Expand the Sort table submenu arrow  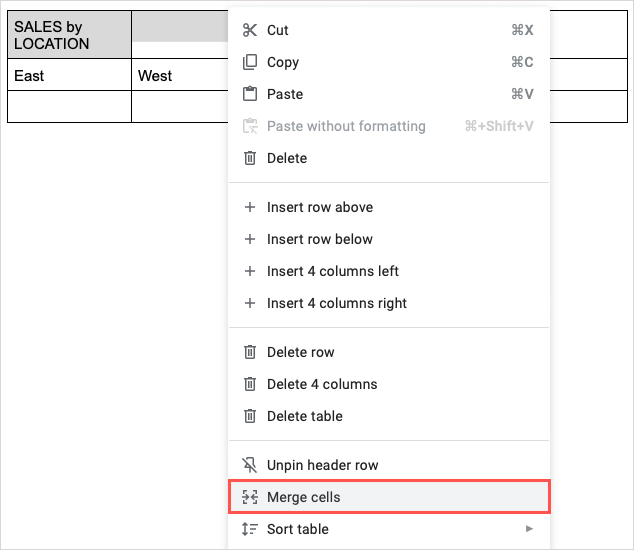click(529, 529)
